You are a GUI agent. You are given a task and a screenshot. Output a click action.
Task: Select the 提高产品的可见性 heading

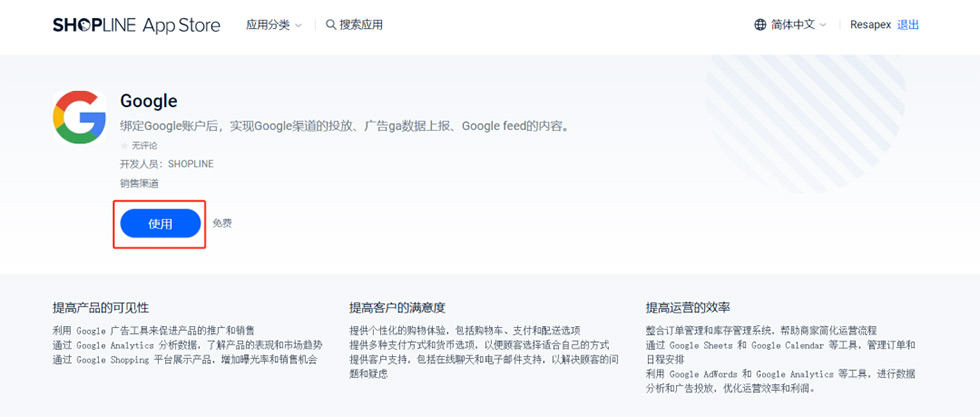pyautogui.click(x=101, y=307)
